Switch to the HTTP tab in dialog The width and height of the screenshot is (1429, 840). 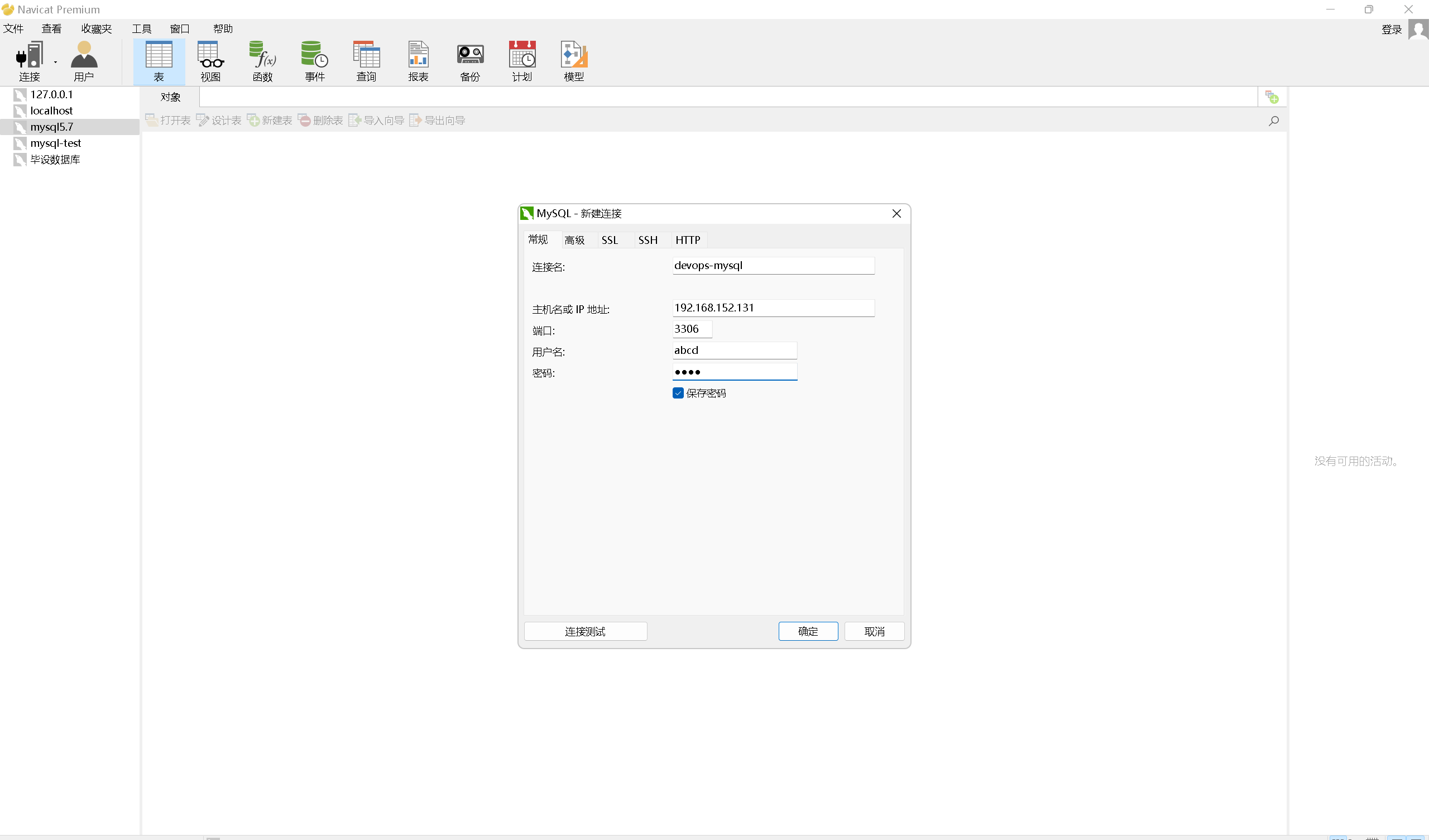coord(688,240)
